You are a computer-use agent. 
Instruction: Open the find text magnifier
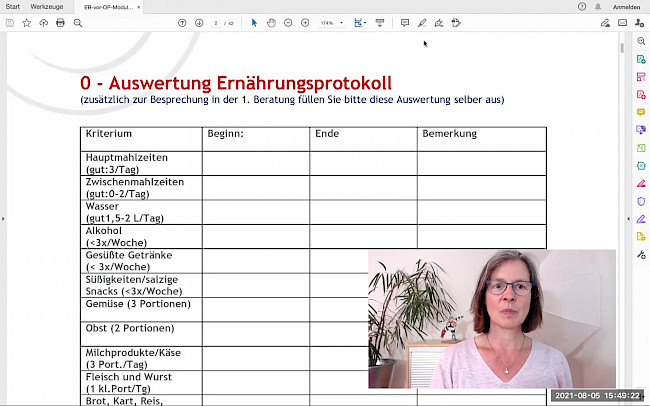78,23
